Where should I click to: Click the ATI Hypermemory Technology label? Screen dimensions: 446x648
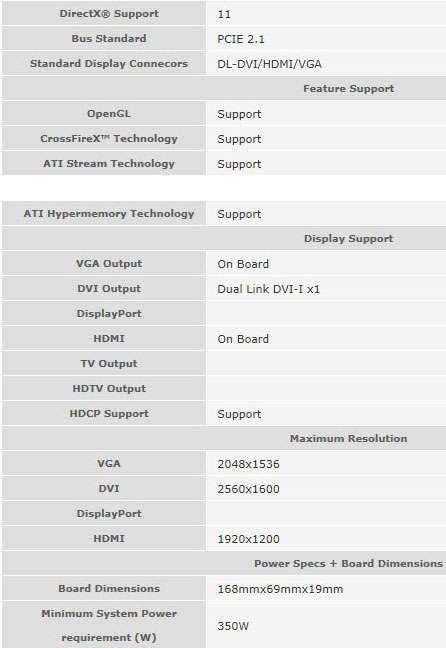pyautogui.click(x=109, y=214)
